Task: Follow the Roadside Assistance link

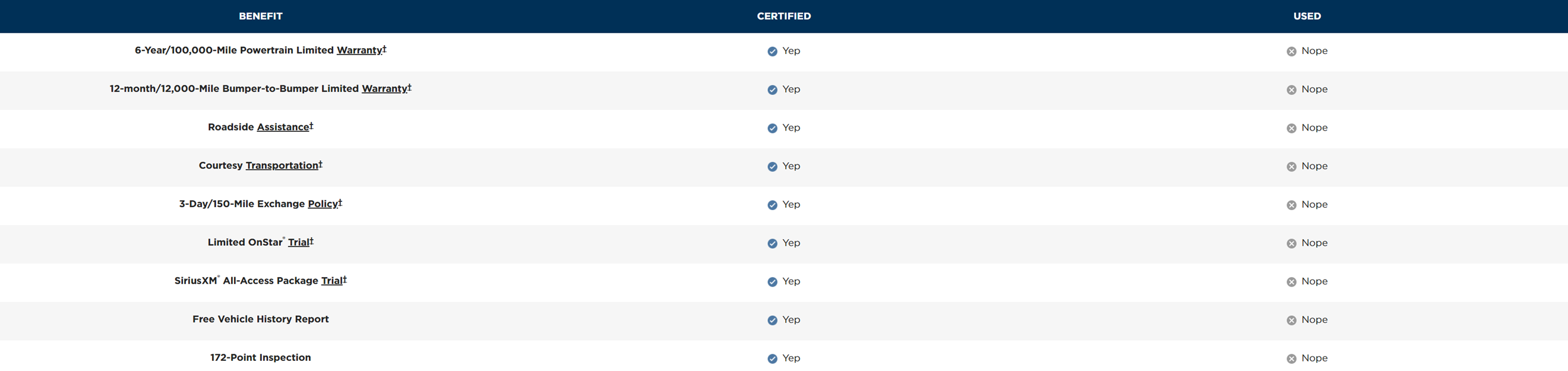Action: (283, 127)
